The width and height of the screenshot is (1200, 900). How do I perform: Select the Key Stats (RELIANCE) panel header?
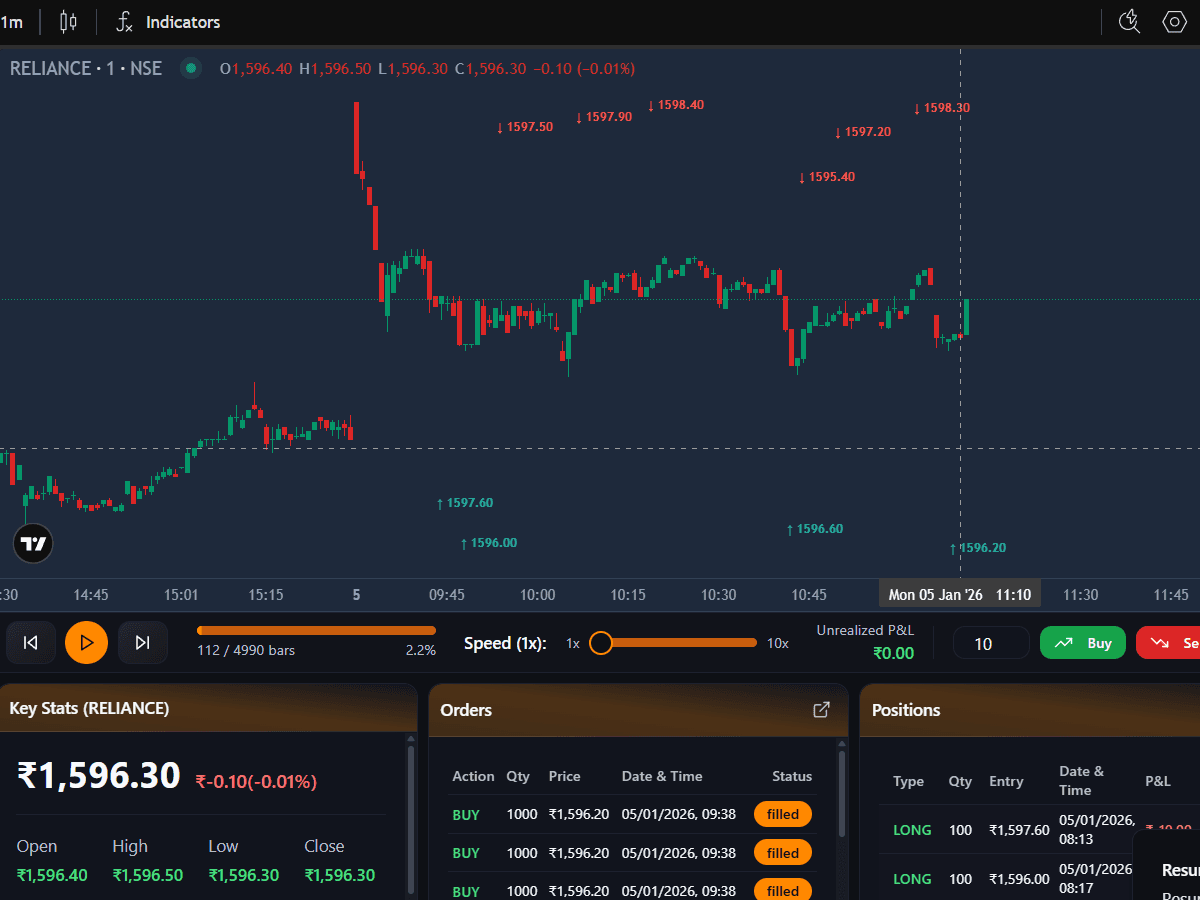pos(90,707)
